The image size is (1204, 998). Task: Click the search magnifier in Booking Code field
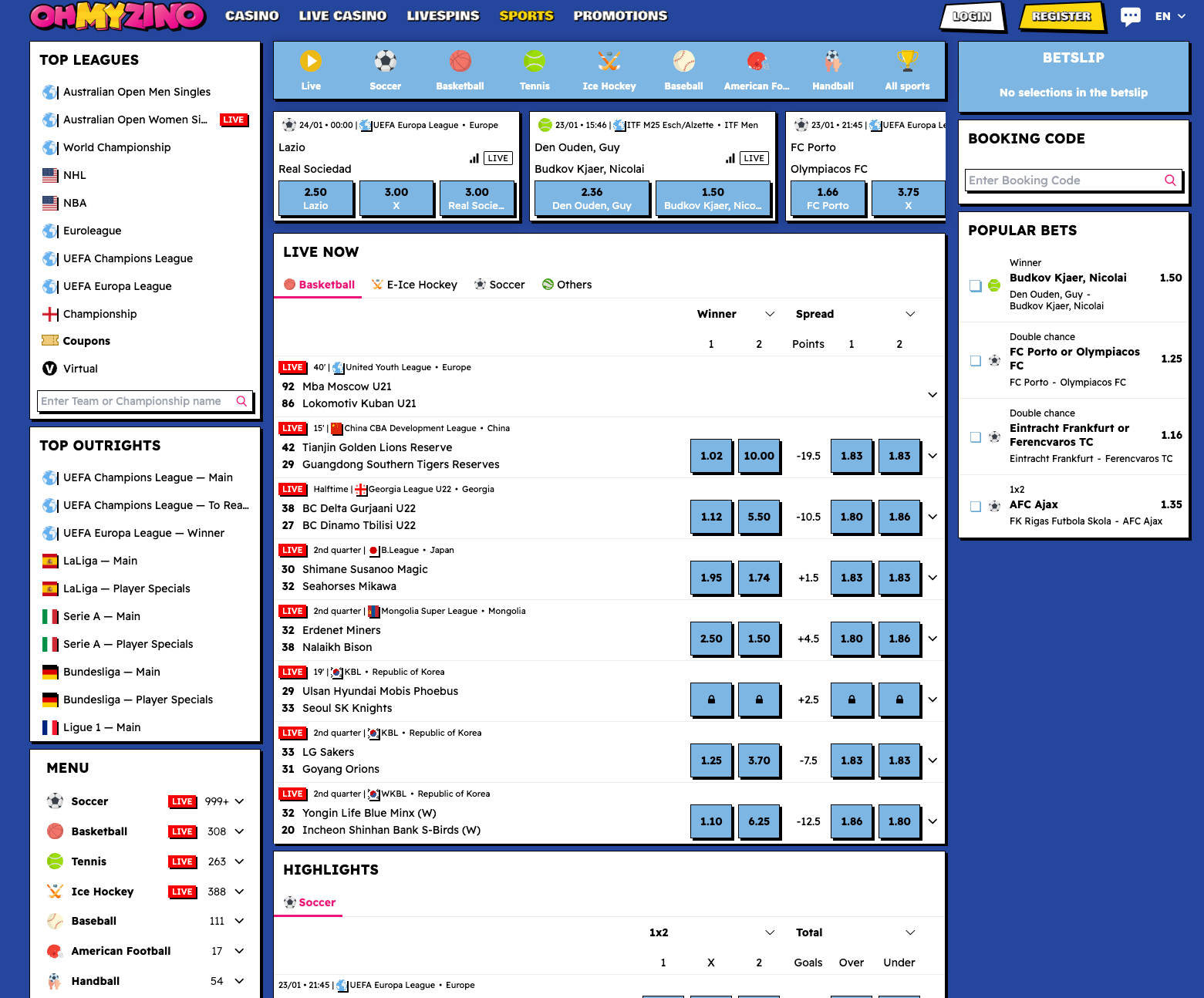point(1170,180)
